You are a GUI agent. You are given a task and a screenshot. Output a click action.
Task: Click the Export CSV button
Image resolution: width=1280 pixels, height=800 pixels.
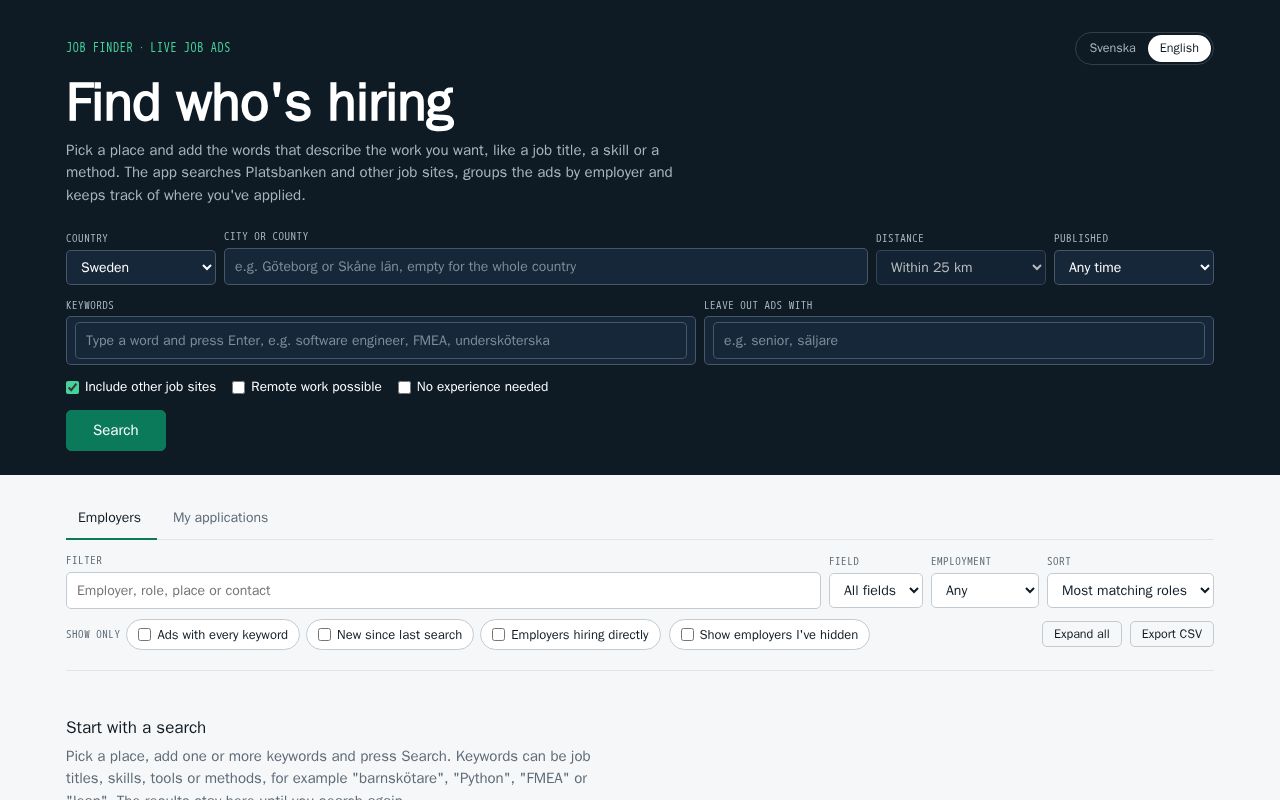coord(1172,634)
